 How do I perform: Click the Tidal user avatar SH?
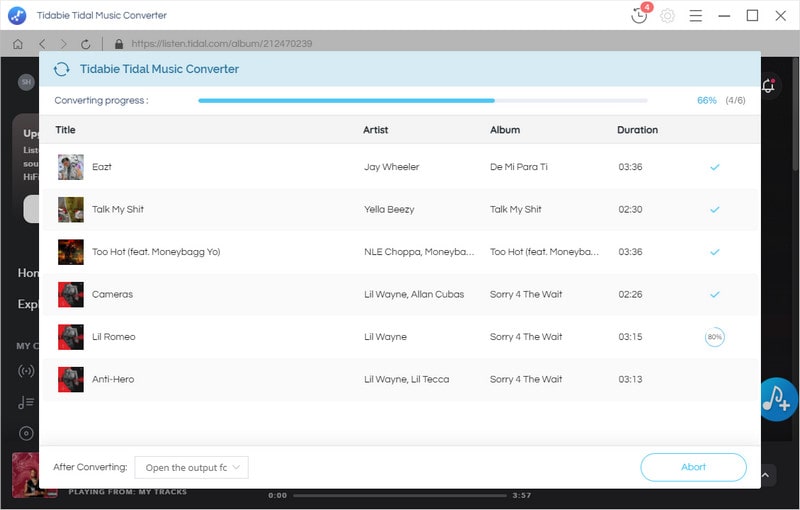26,82
